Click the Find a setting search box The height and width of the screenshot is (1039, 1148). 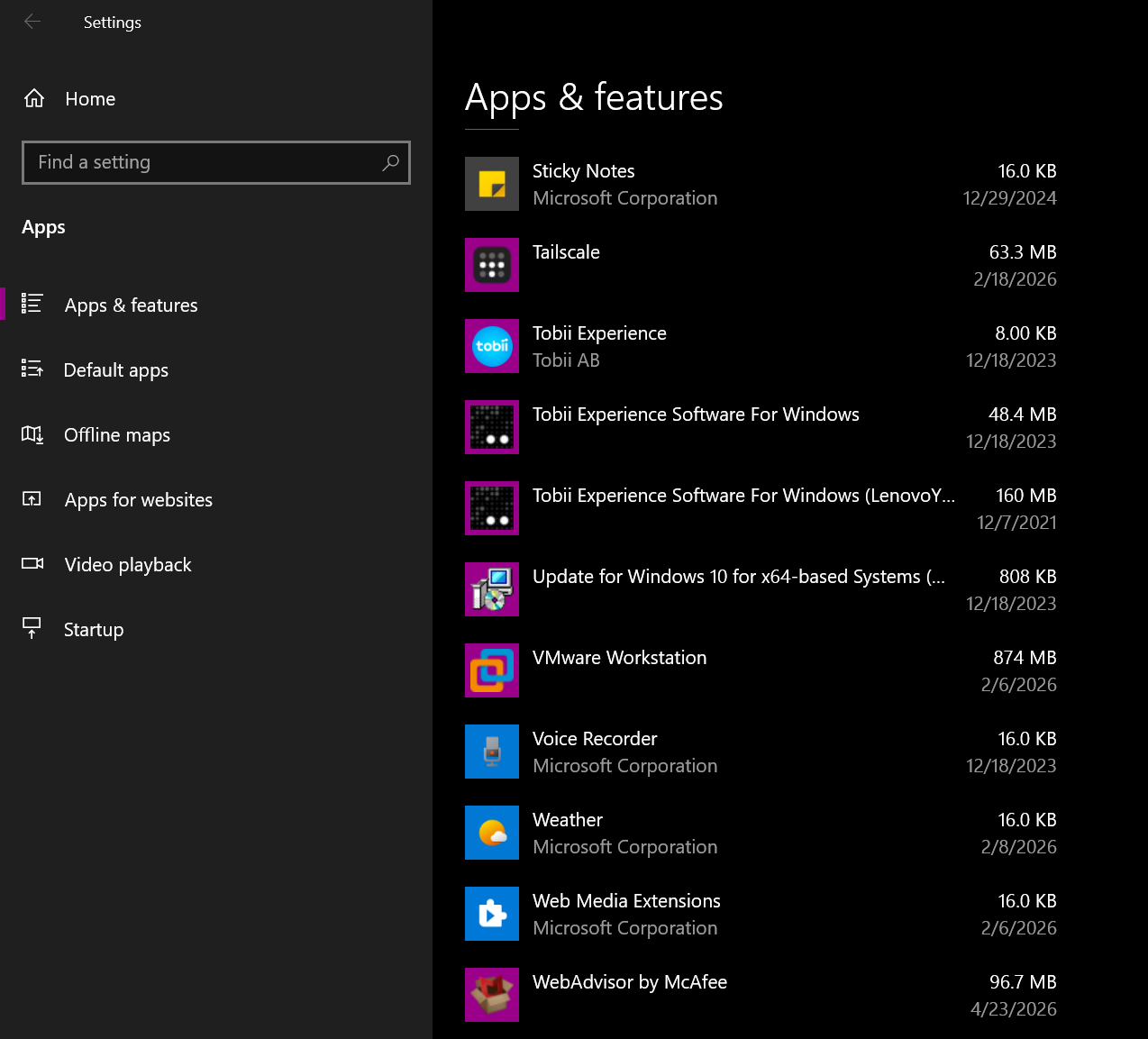pyautogui.click(x=216, y=162)
